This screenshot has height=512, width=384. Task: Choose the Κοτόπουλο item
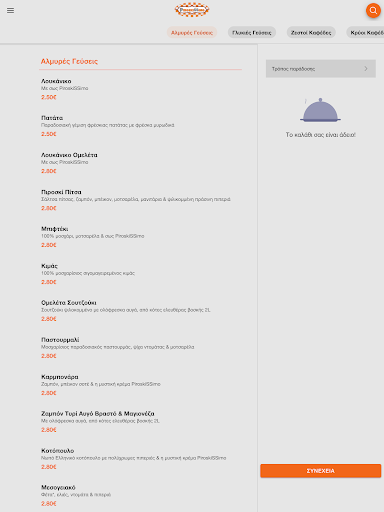pos(140,459)
